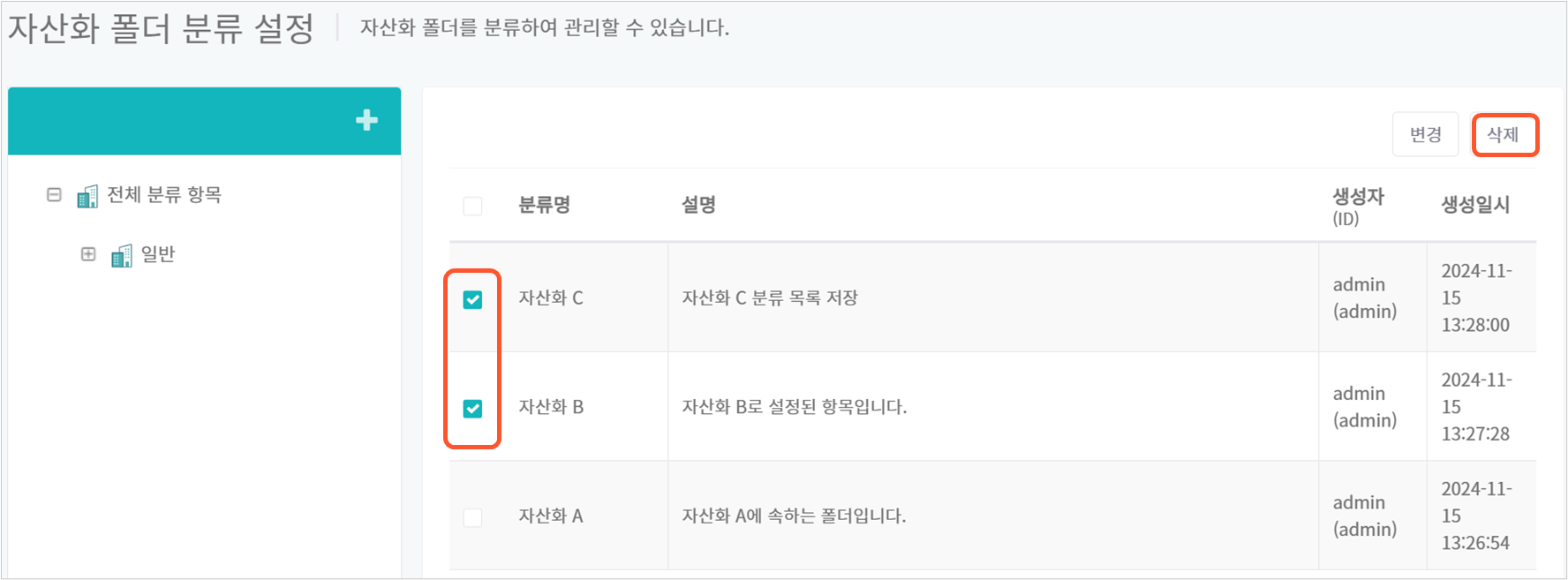Click the 생성자 (ID) column header
This screenshot has width=1568, height=580.
point(1358,206)
